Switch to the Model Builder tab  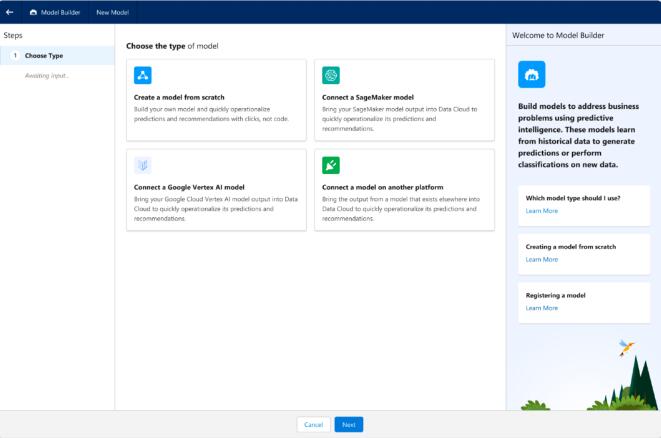pos(59,12)
